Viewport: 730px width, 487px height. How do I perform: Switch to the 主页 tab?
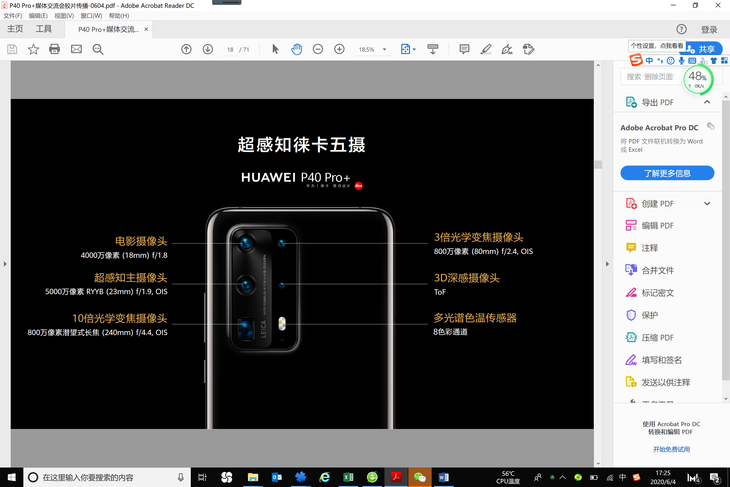(x=15, y=29)
